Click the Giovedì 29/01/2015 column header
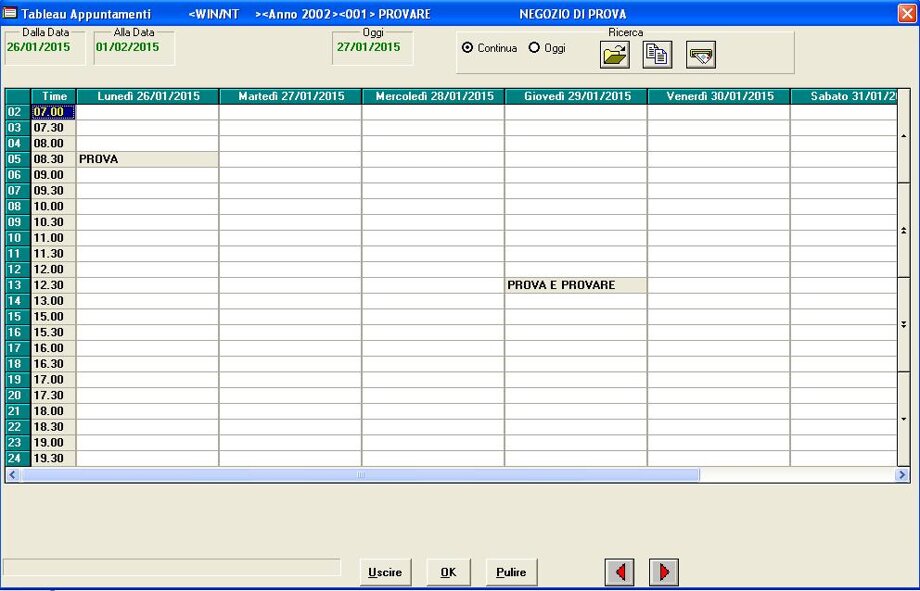This screenshot has width=920, height=591. [x=576, y=96]
